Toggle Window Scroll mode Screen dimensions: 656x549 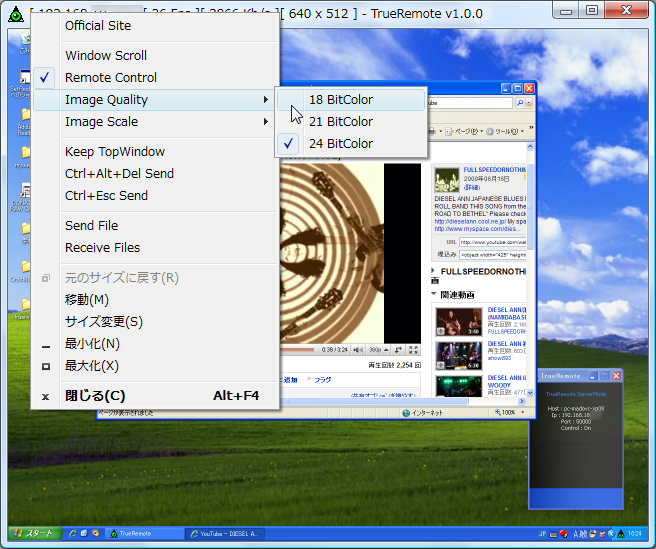click(155, 56)
